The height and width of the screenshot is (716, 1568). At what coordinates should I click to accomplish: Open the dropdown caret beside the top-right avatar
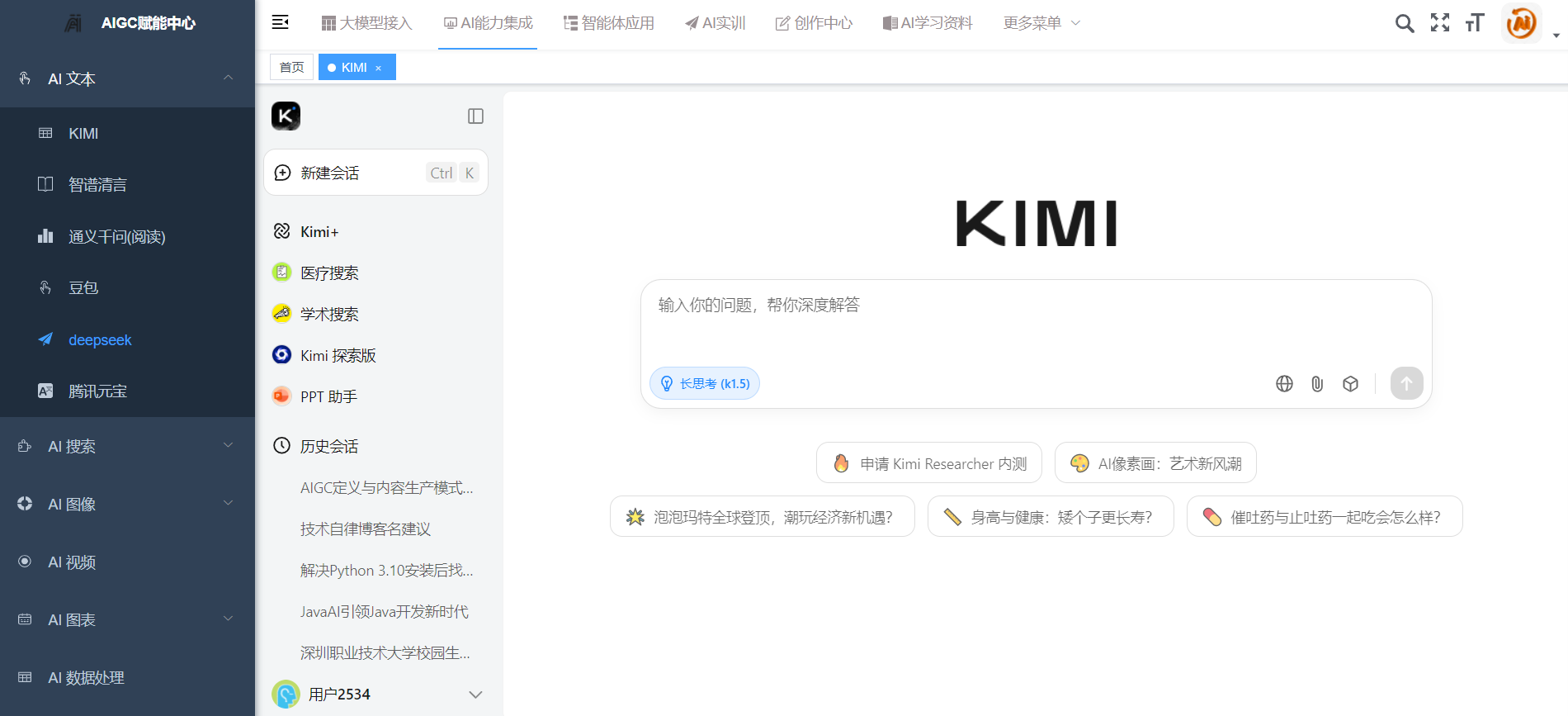click(1556, 36)
